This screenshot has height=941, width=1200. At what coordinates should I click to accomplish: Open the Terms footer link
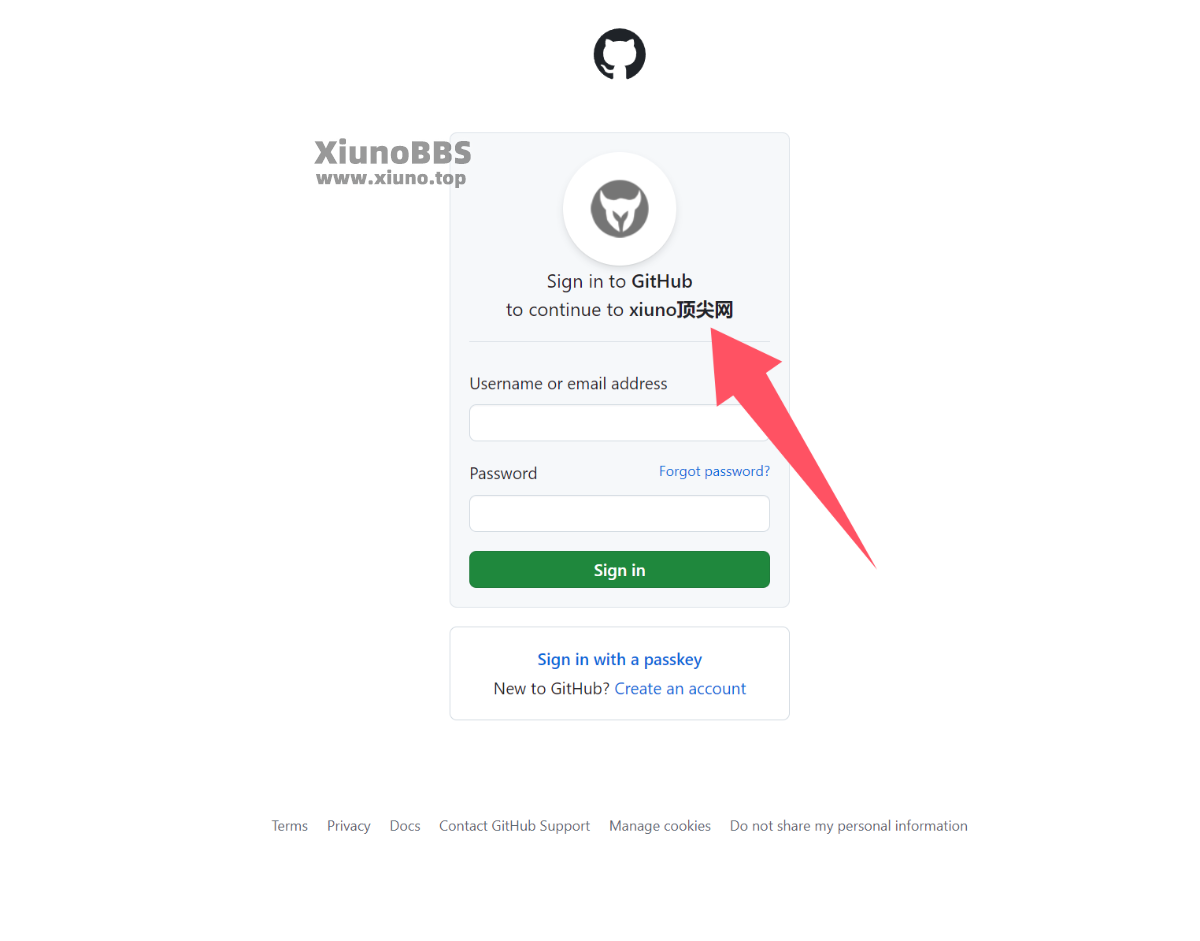290,826
